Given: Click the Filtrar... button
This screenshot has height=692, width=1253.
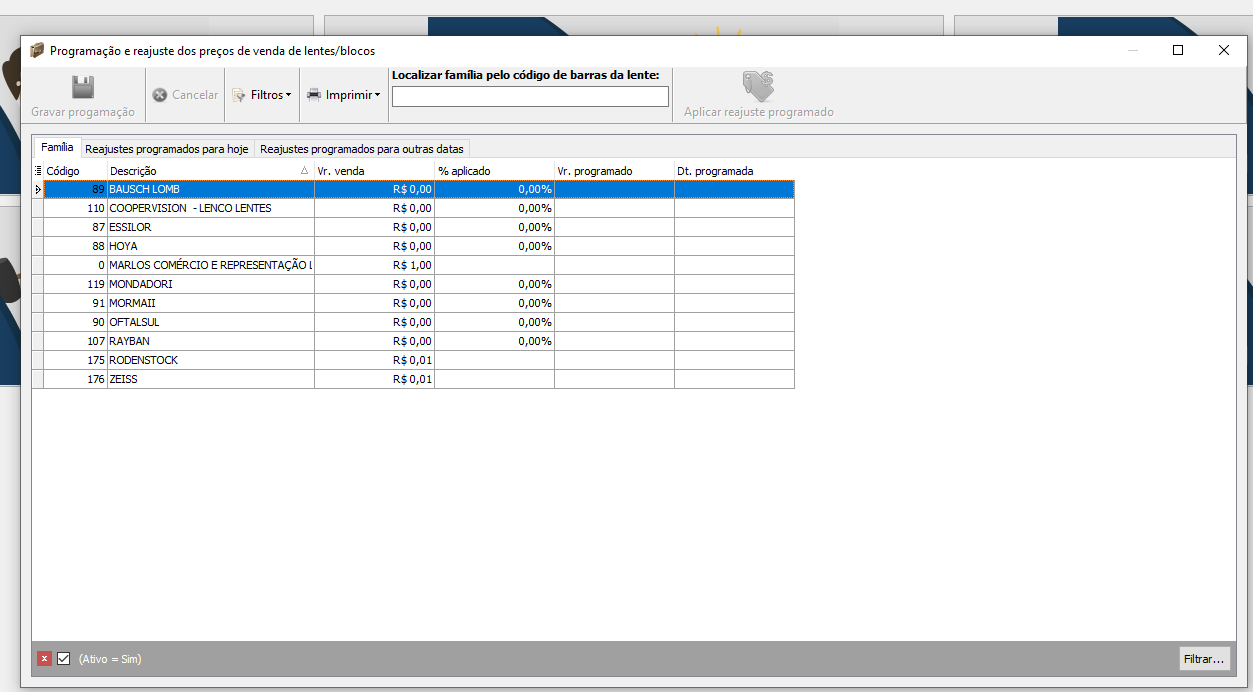Looking at the screenshot, I should (x=1204, y=659).
